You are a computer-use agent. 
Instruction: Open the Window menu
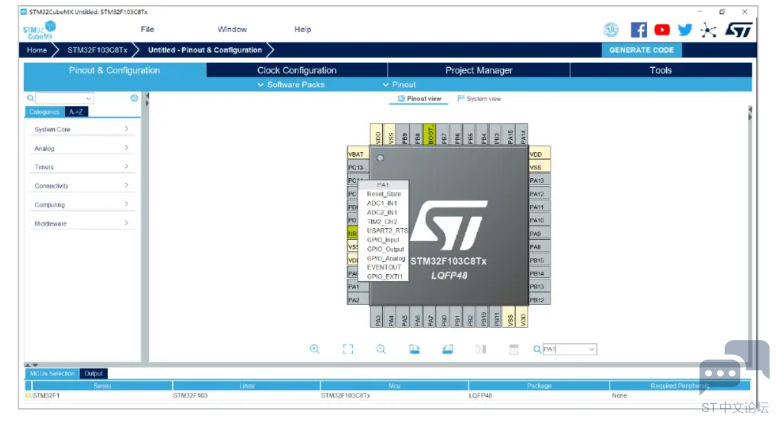(232, 29)
